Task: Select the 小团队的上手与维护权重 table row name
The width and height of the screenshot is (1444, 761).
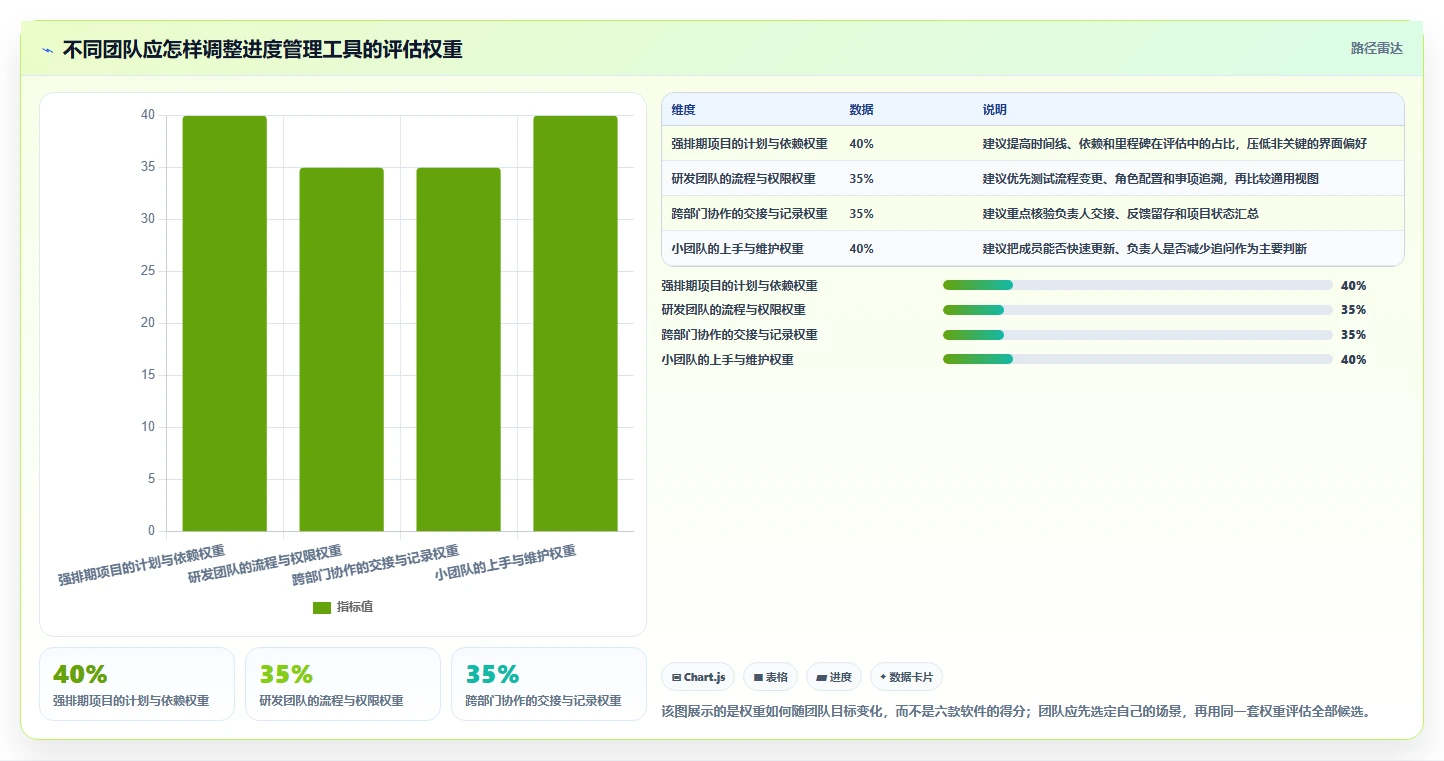Action: point(738,248)
